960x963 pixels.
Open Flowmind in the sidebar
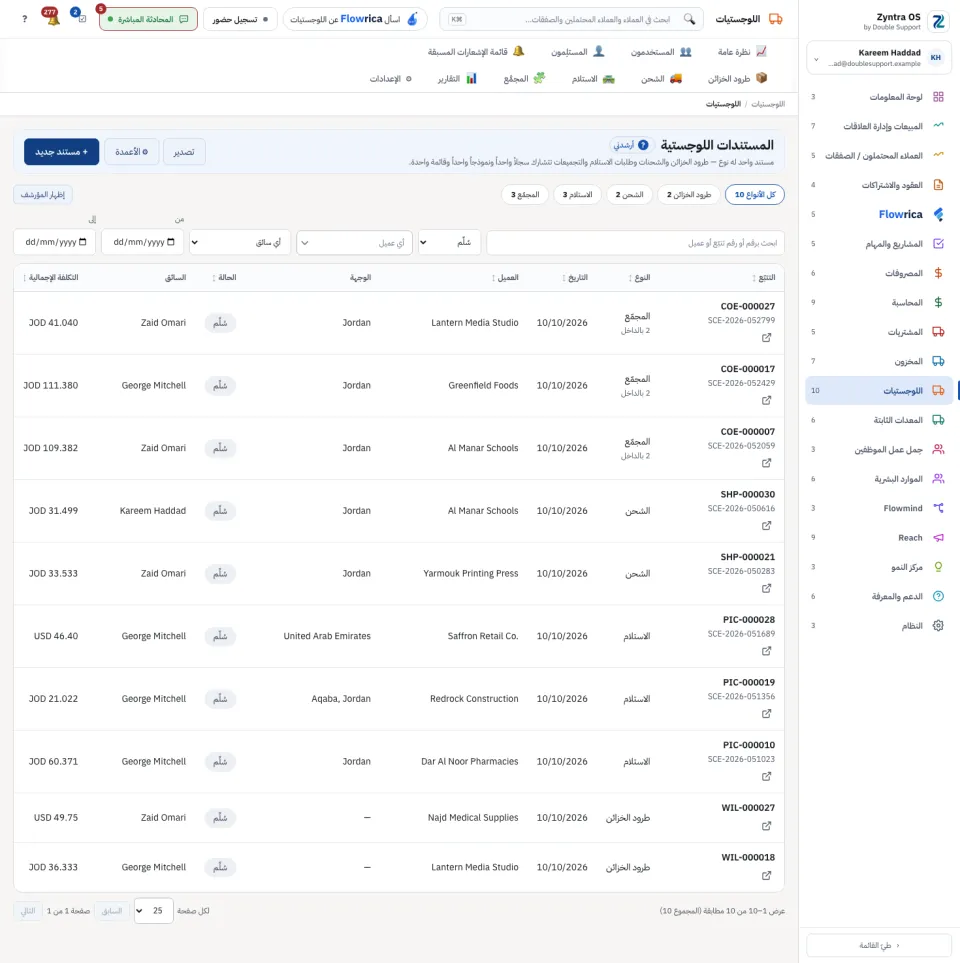point(879,508)
